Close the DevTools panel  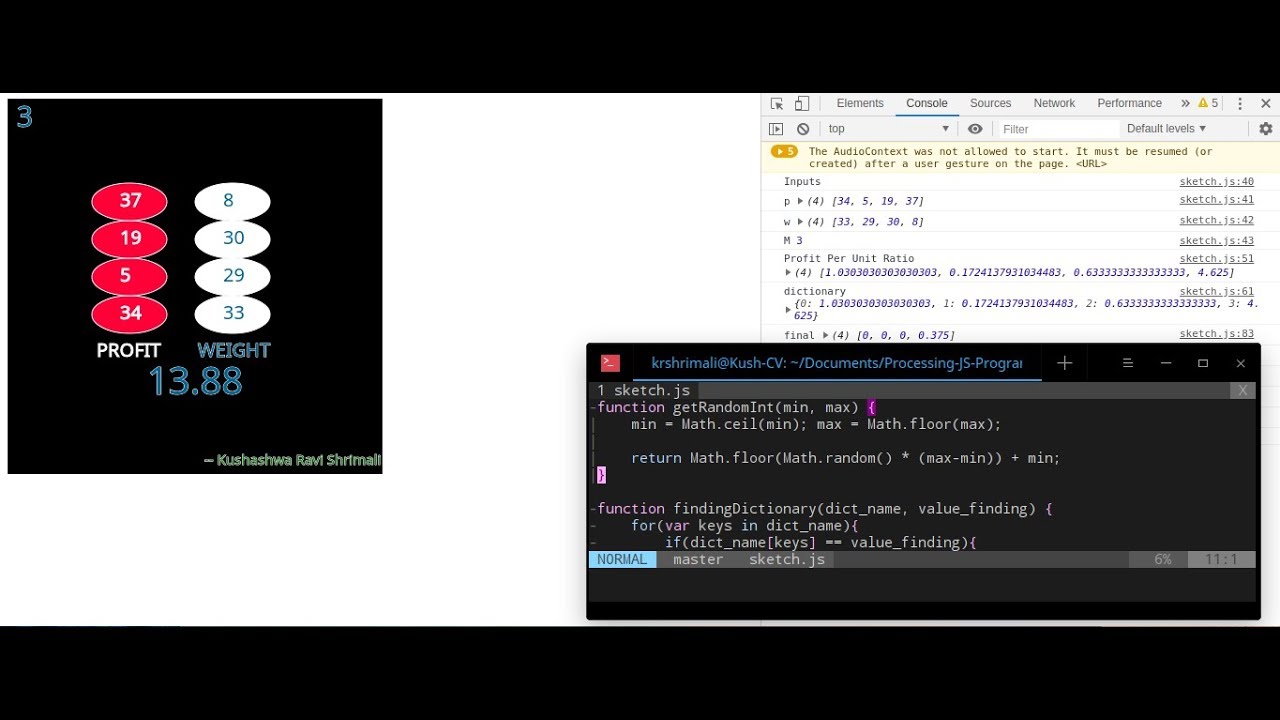pos(1266,103)
